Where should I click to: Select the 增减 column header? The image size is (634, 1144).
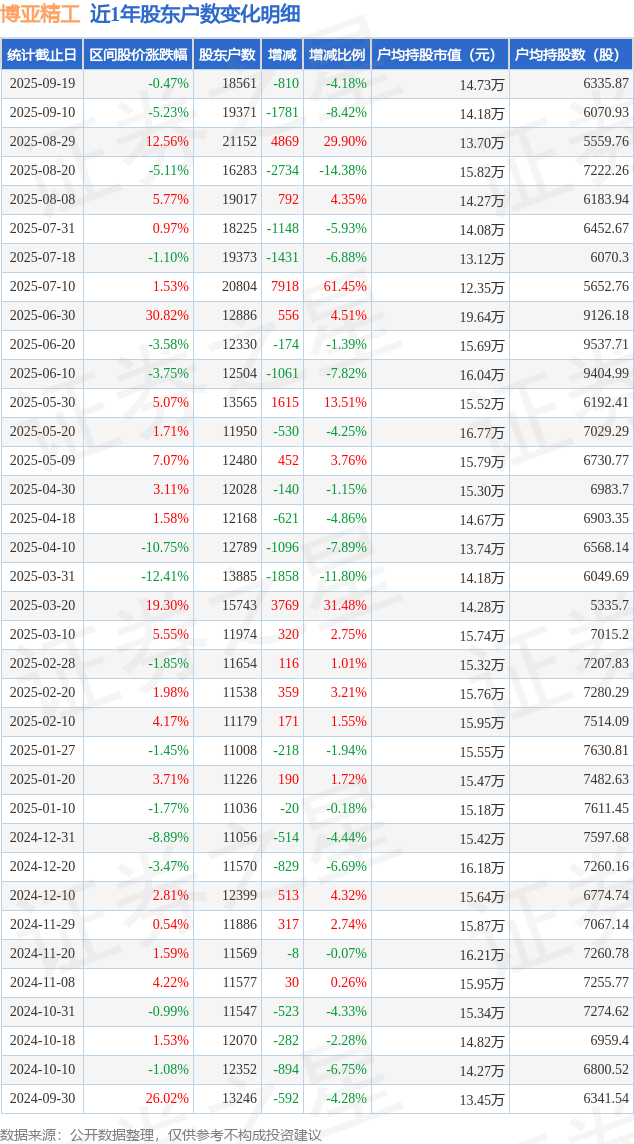point(283,55)
